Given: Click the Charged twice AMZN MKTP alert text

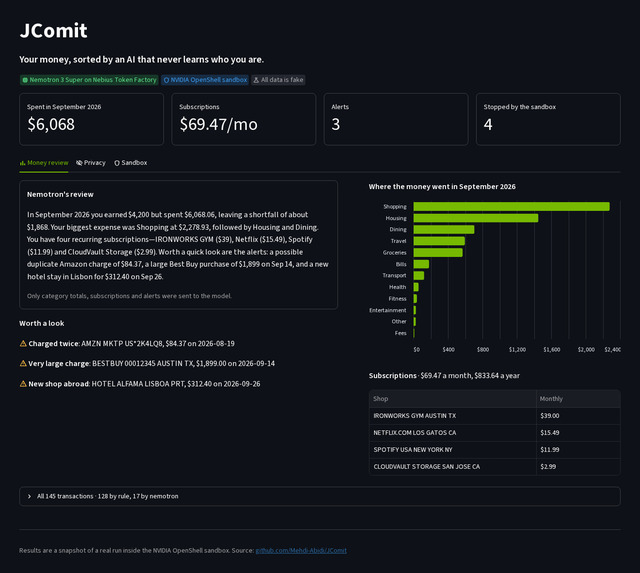Looking at the screenshot, I should point(131,344).
